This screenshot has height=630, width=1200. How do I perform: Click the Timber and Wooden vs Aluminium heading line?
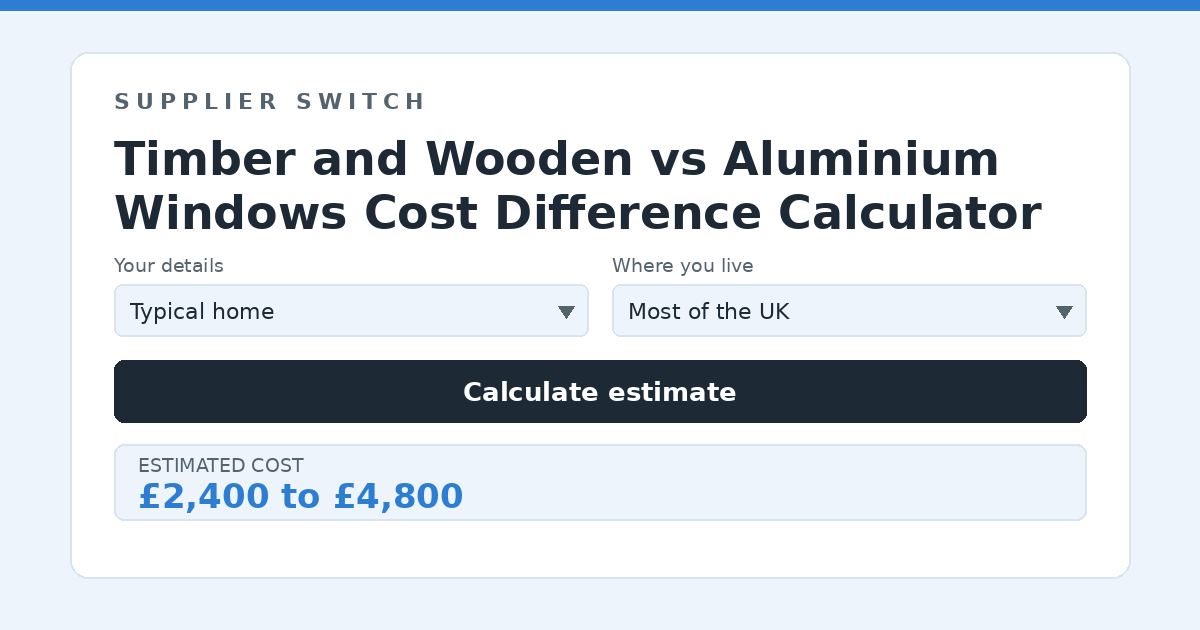[x=557, y=160]
